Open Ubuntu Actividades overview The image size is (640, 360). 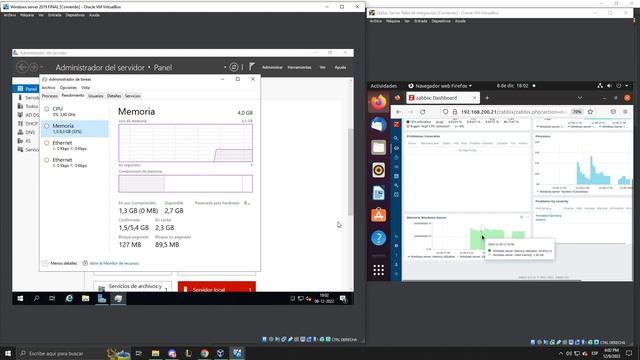(383, 86)
